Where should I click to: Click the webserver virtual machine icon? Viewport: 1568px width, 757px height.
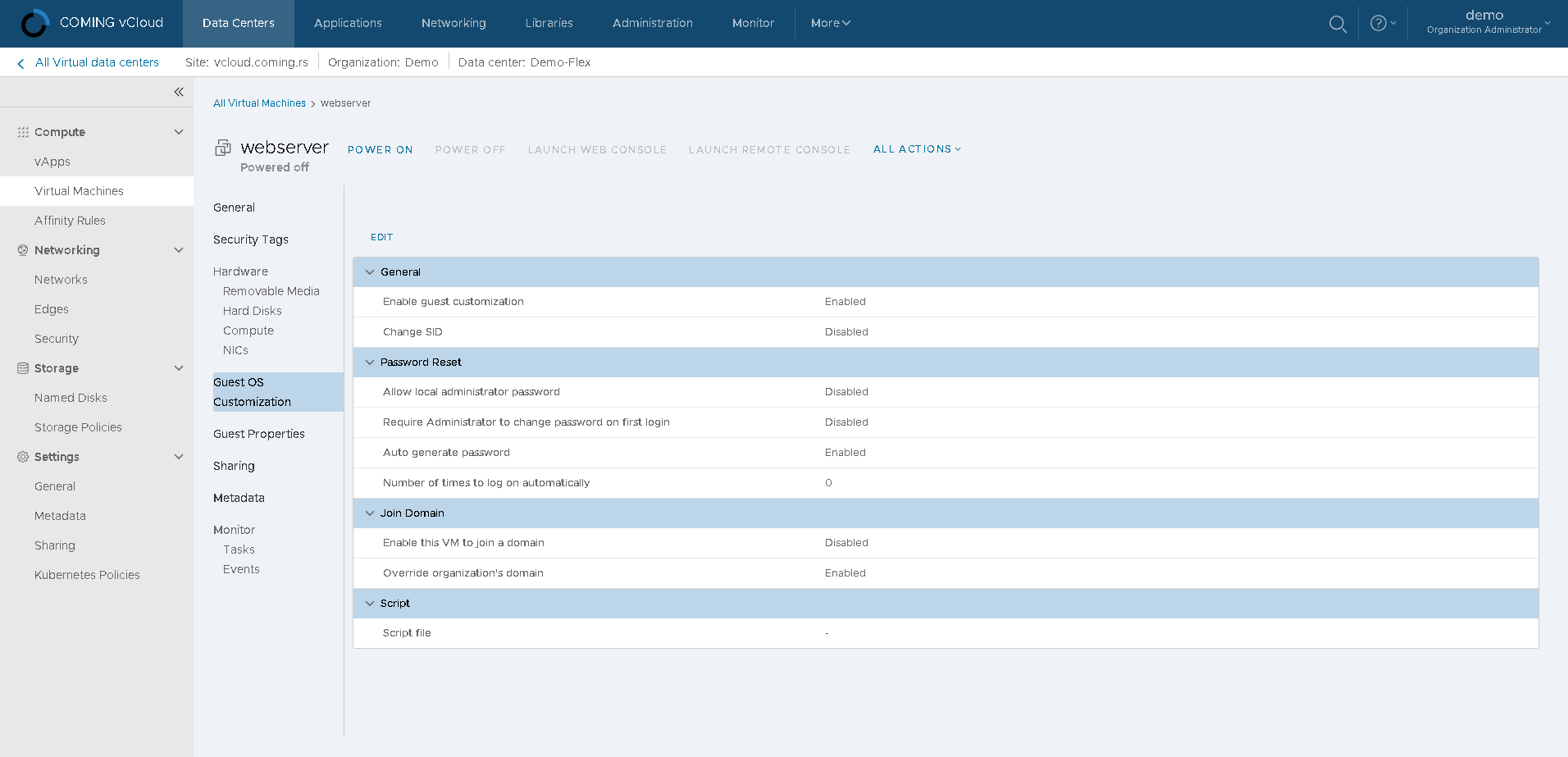click(223, 148)
